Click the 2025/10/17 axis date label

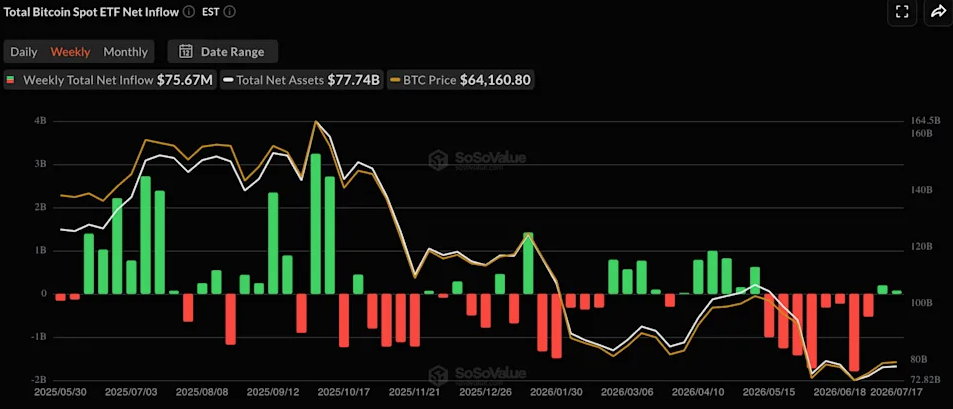pos(344,393)
